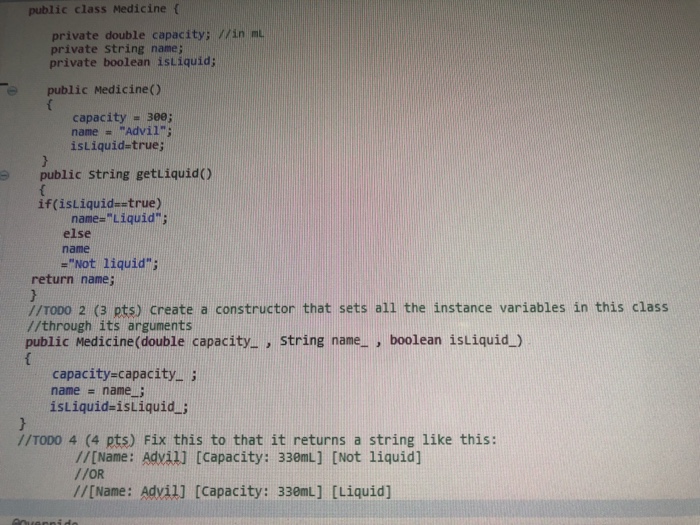Click the 'else' keyword

(77, 233)
